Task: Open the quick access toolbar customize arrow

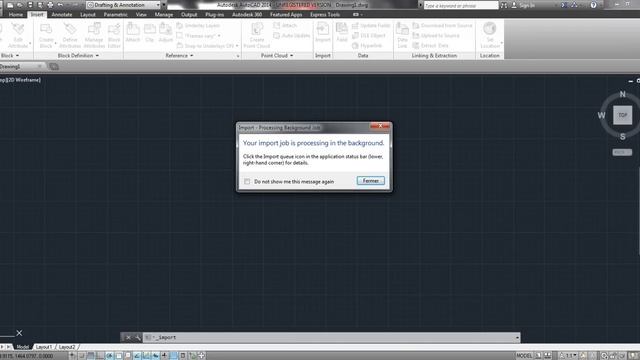Action: coord(164,5)
